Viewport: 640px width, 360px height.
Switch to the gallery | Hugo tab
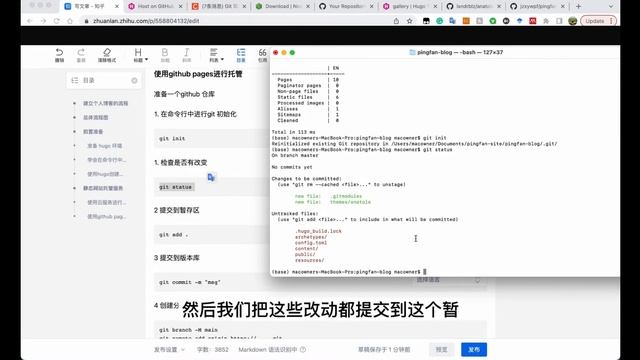point(410,6)
